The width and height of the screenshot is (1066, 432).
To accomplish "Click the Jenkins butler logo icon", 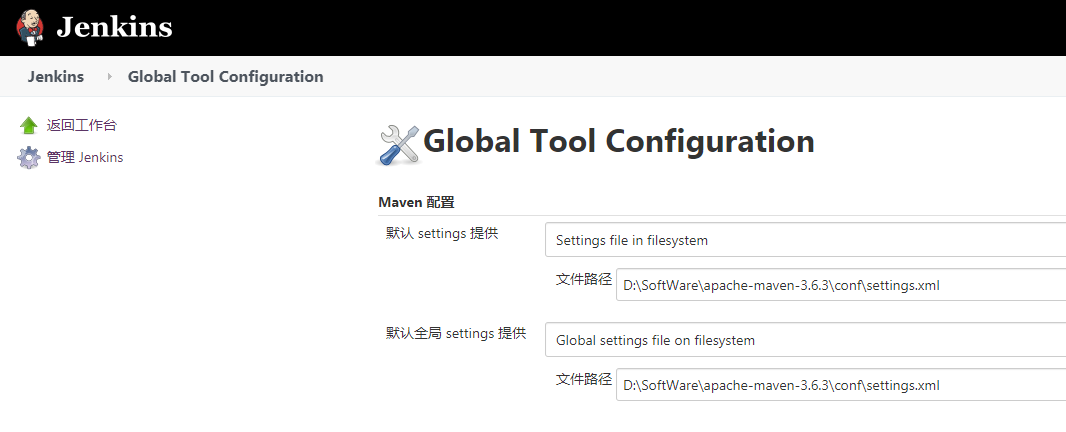I will (30, 27).
